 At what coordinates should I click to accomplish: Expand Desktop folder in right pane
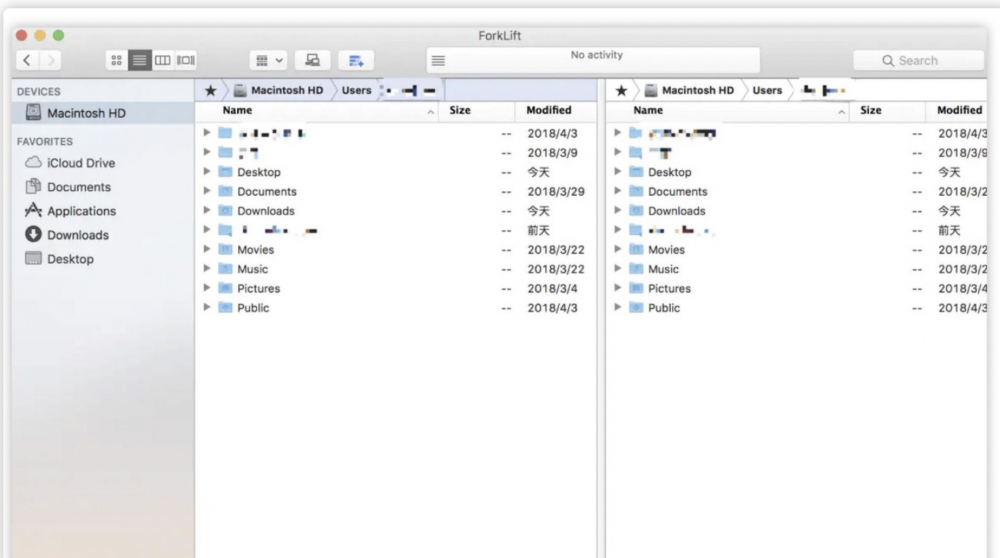(x=617, y=172)
